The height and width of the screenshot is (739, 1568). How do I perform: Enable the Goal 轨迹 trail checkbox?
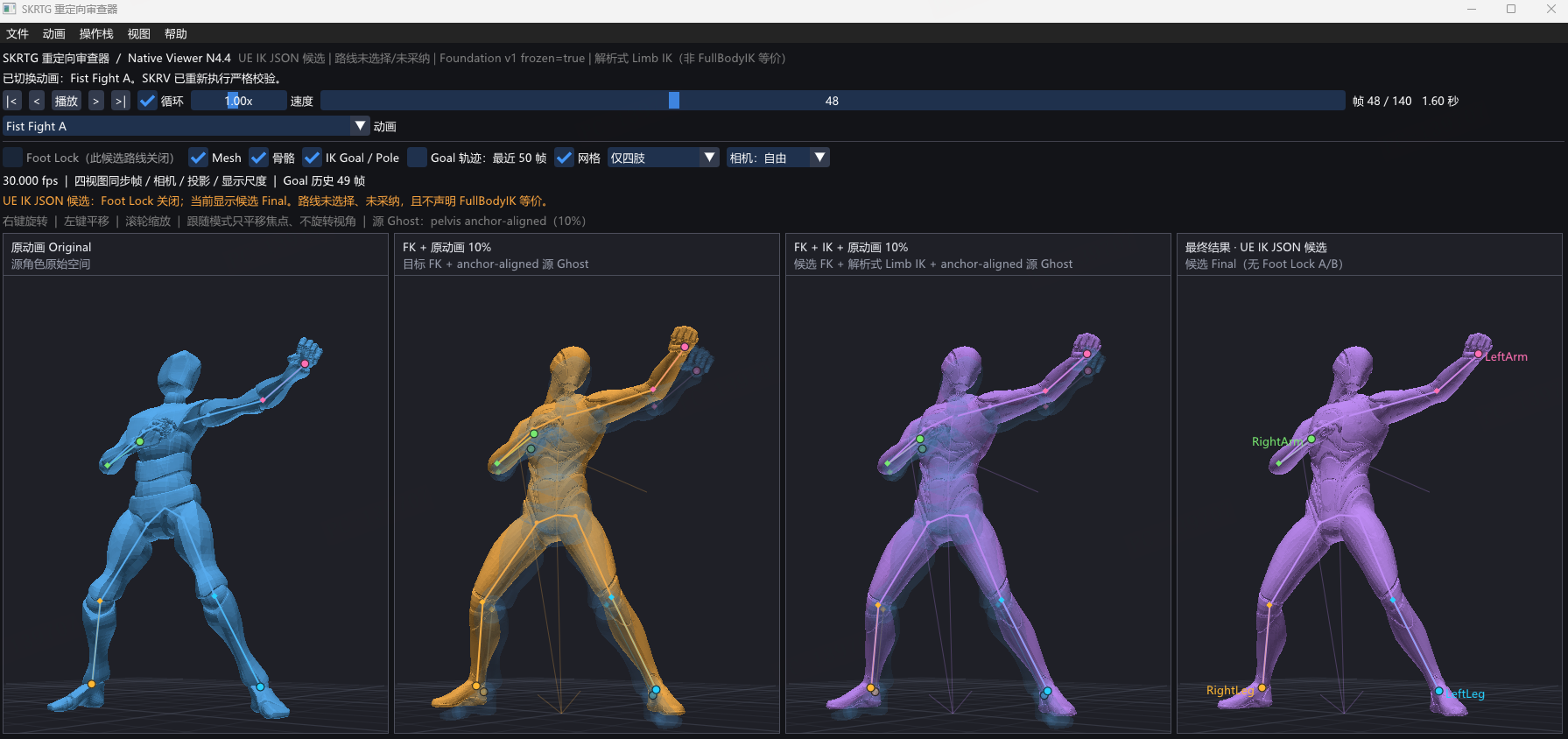click(418, 158)
